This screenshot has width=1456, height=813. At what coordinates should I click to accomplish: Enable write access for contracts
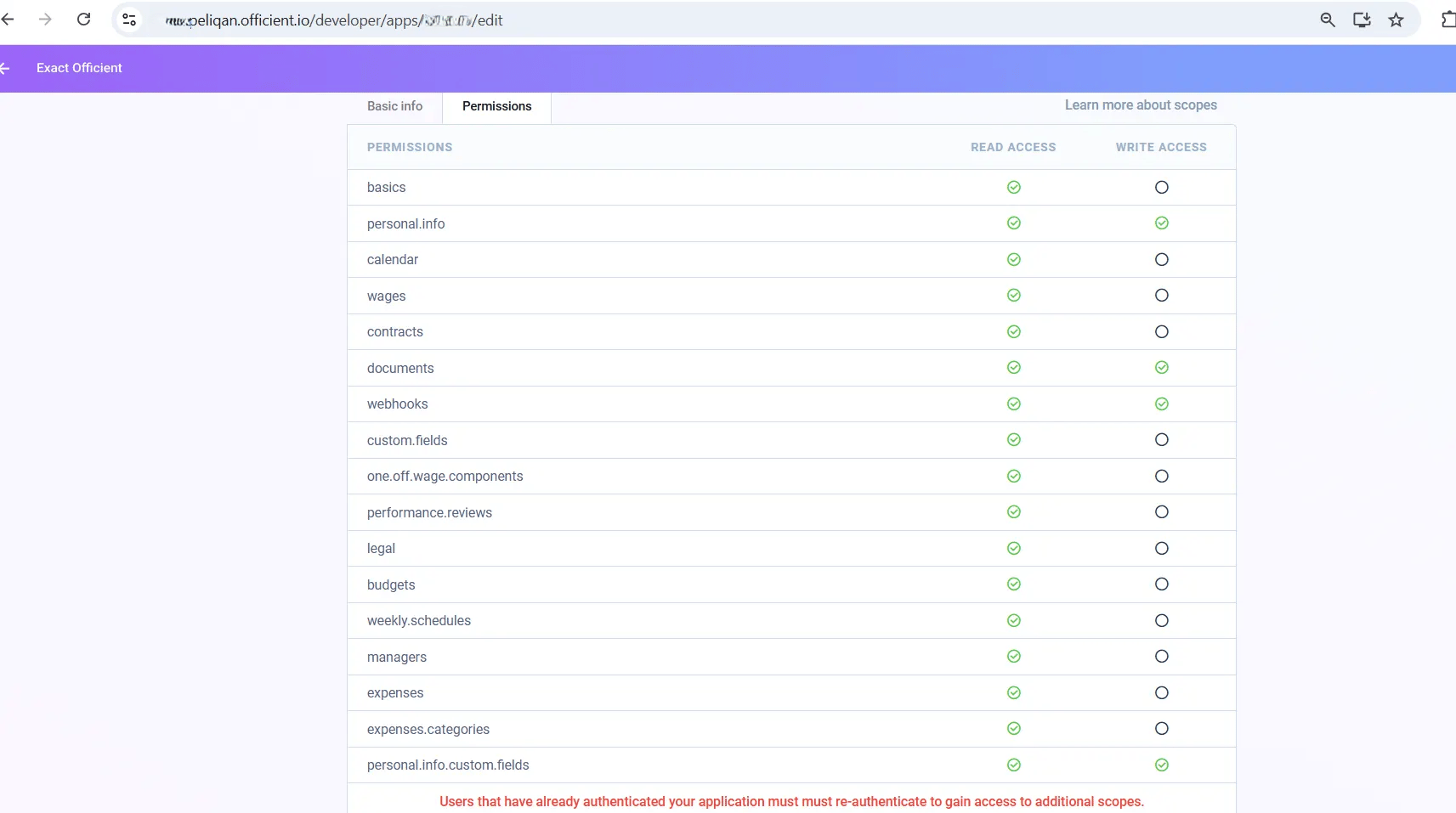tap(1161, 331)
